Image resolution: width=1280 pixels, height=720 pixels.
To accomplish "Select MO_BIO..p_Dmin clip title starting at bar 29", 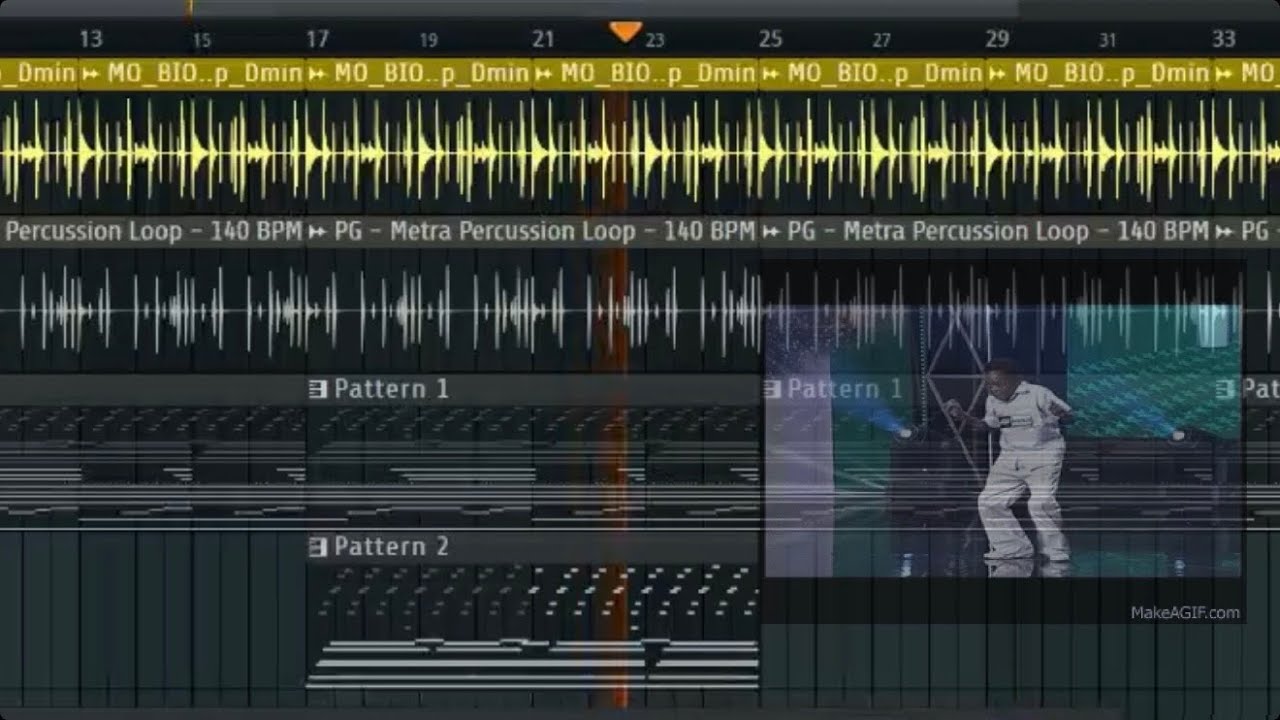I will coord(1112,73).
